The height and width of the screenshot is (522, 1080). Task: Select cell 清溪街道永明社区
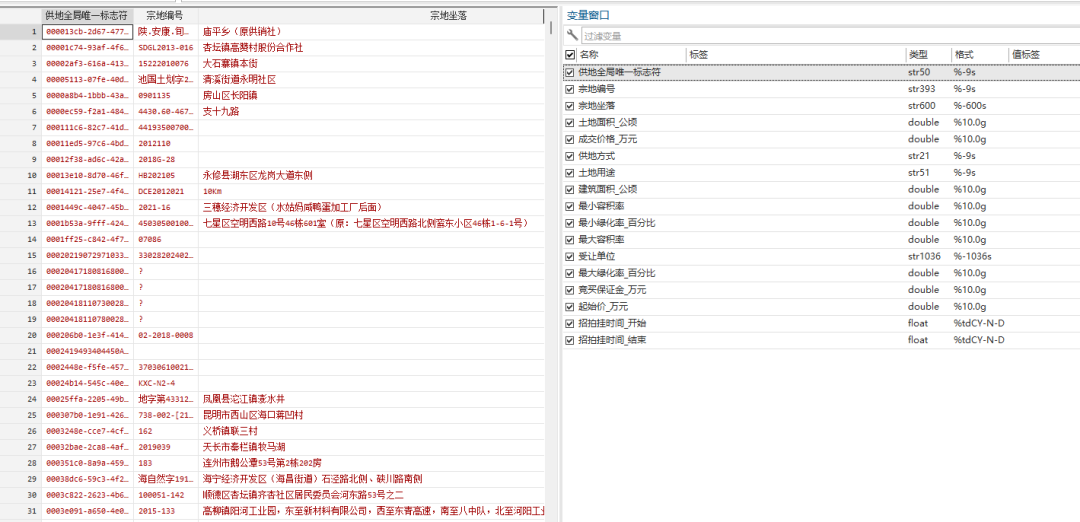point(372,79)
